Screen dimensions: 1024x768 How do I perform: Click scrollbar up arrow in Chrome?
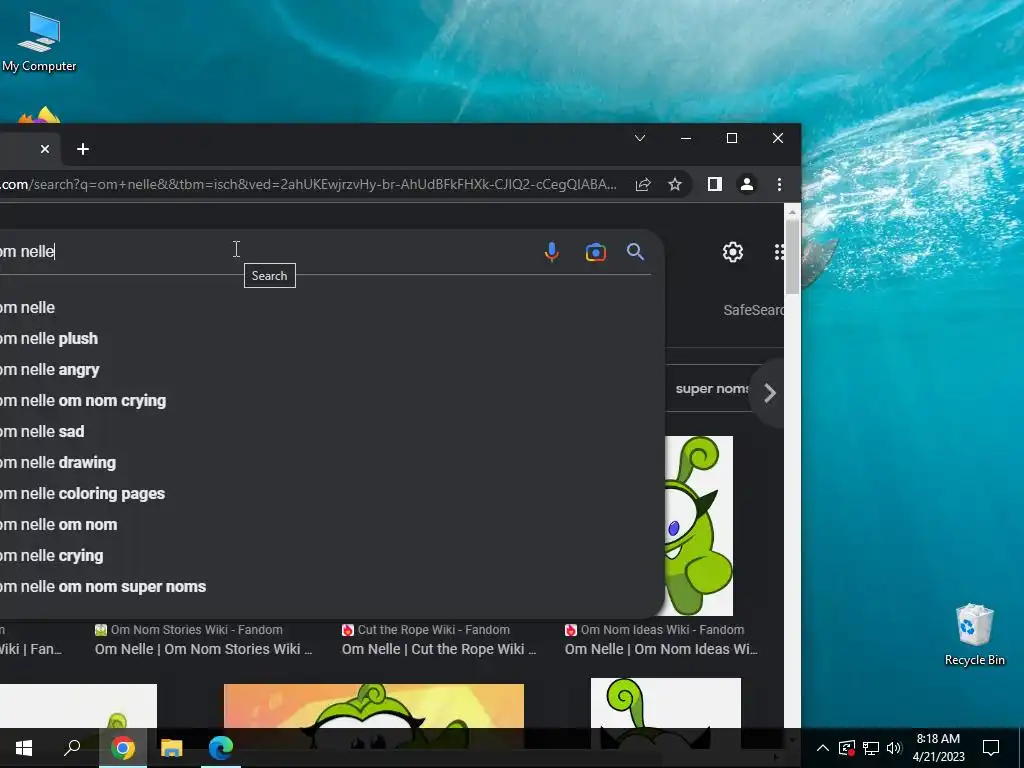pos(792,212)
